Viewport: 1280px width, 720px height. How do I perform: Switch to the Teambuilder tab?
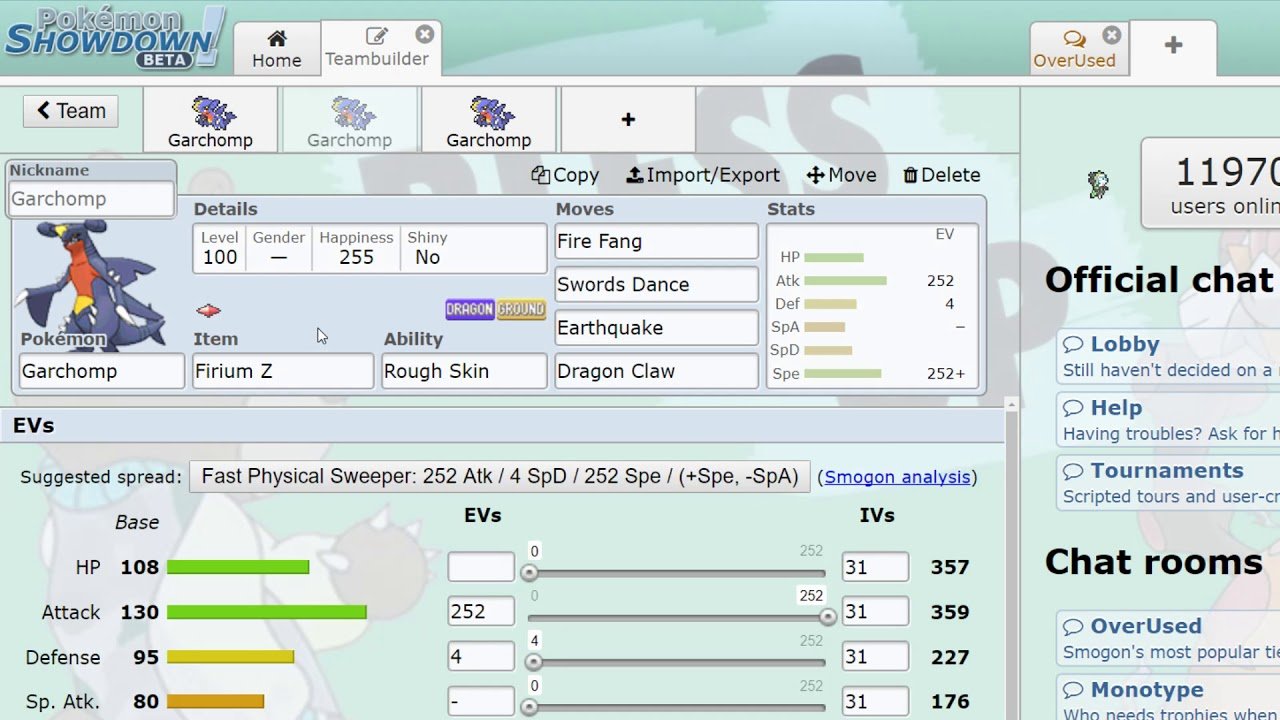pos(377,48)
